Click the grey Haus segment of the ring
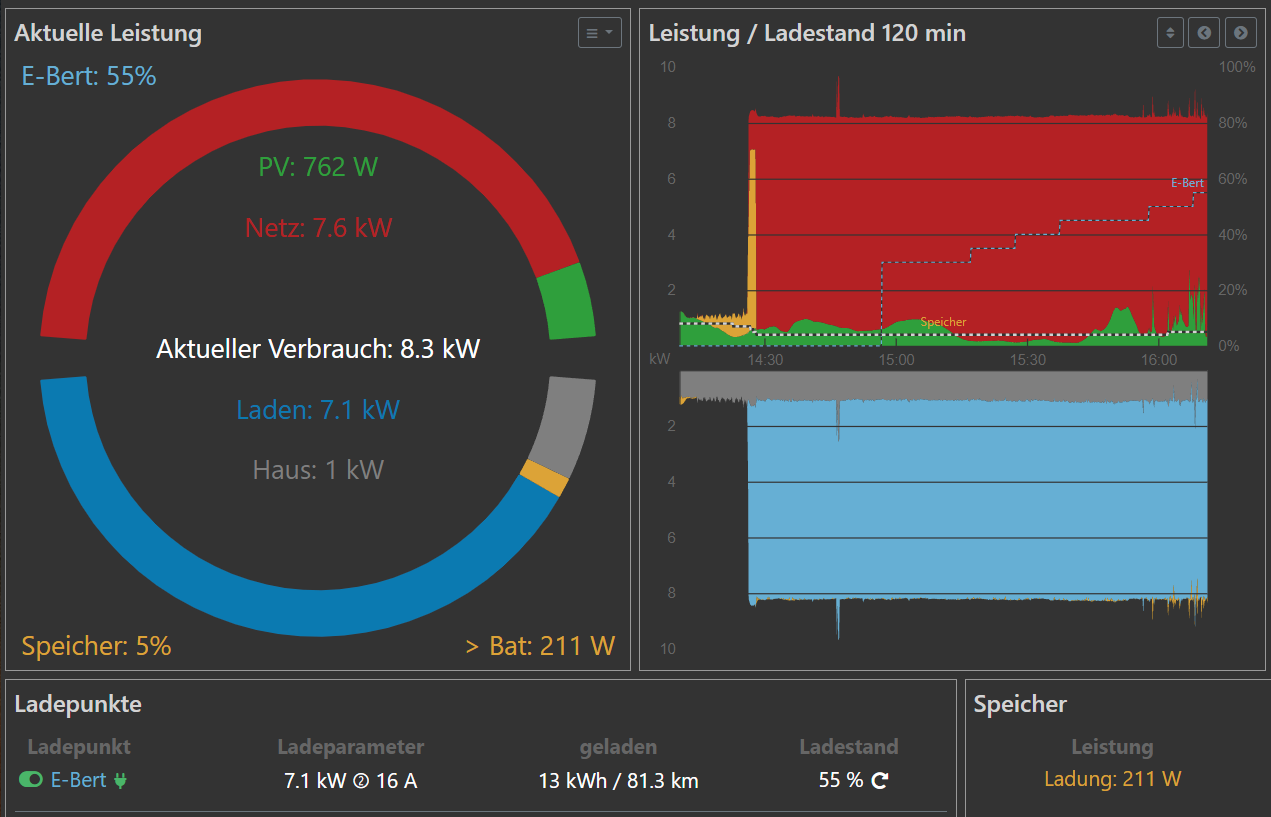Image resolution: width=1271 pixels, height=817 pixels. click(x=569, y=425)
